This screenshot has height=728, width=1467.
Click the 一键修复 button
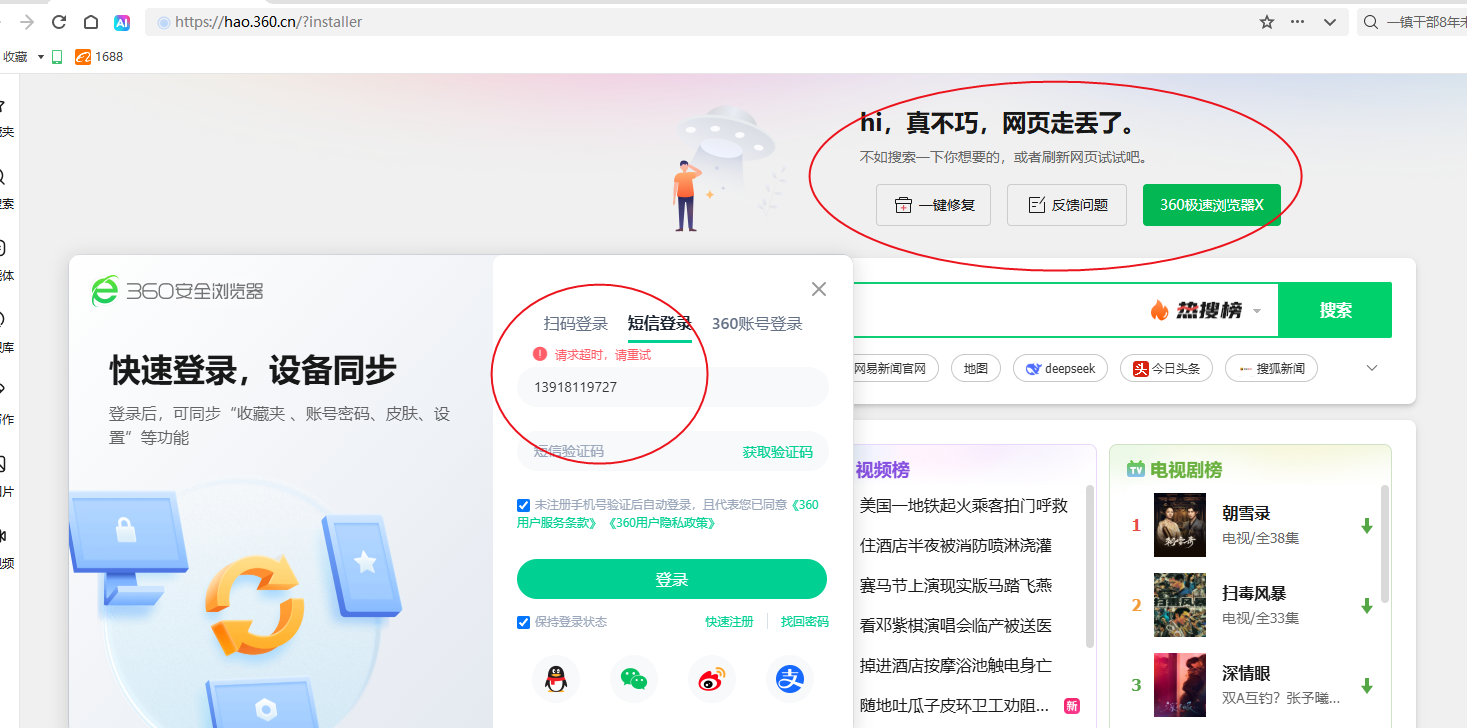coord(933,205)
